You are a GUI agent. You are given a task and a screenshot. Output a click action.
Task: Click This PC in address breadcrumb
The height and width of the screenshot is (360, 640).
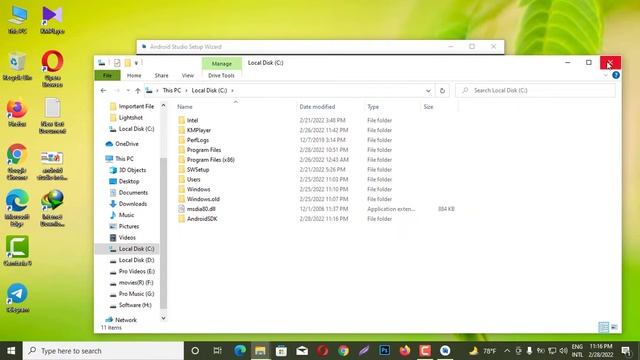(171, 91)
